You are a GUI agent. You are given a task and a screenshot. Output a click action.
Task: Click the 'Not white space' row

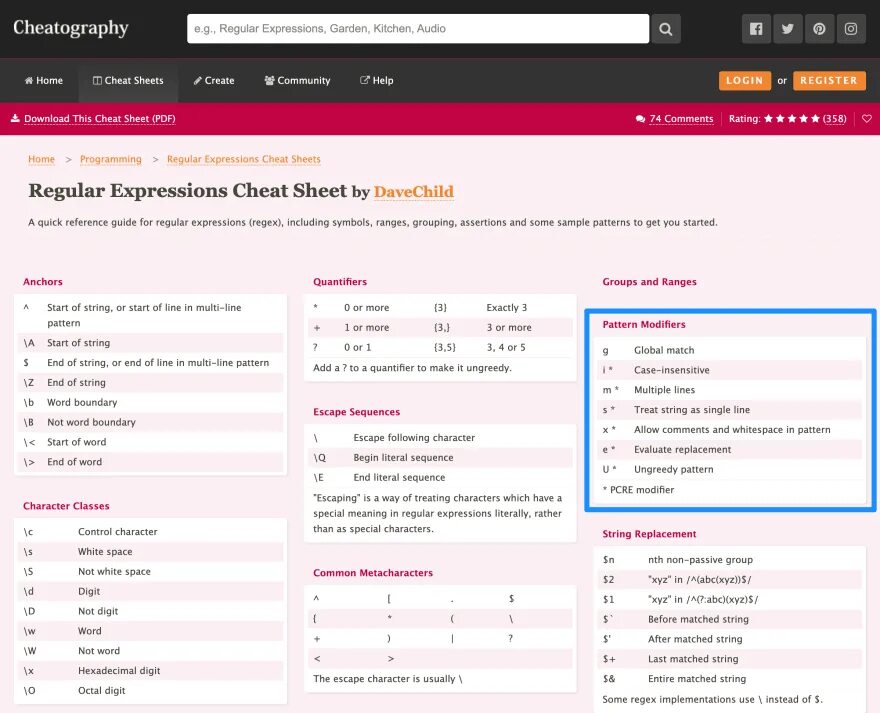[x=150, y=572]
